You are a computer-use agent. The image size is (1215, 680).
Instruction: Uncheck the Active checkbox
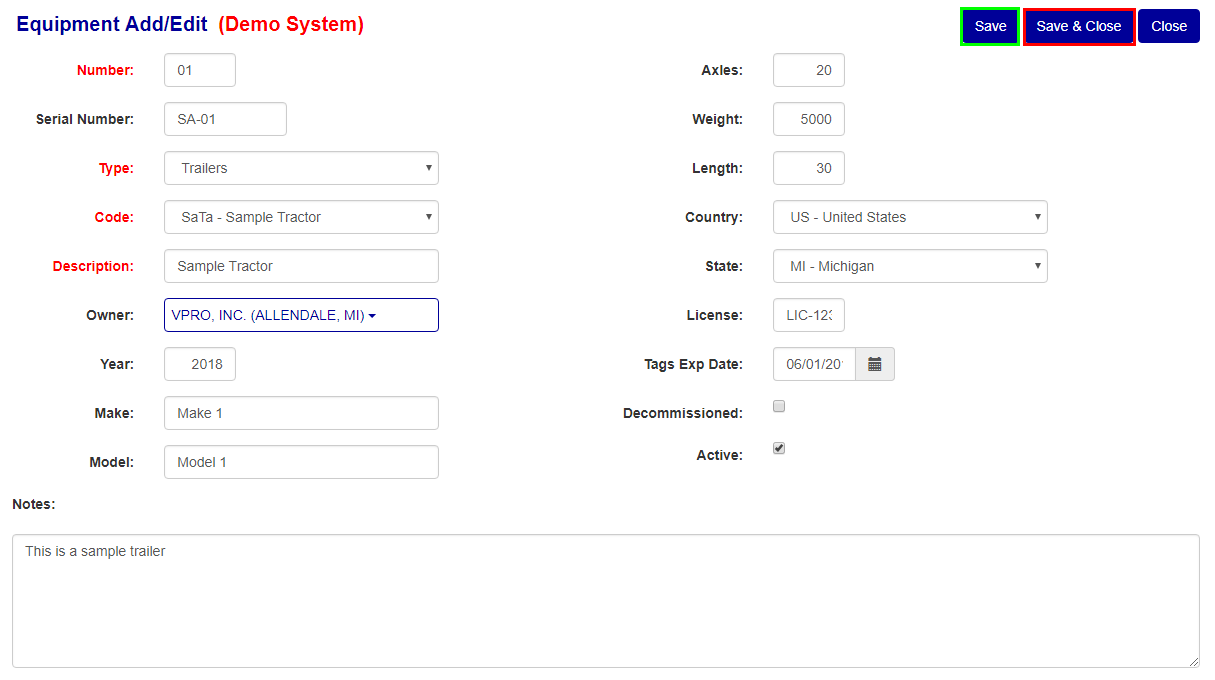[779, 448]
